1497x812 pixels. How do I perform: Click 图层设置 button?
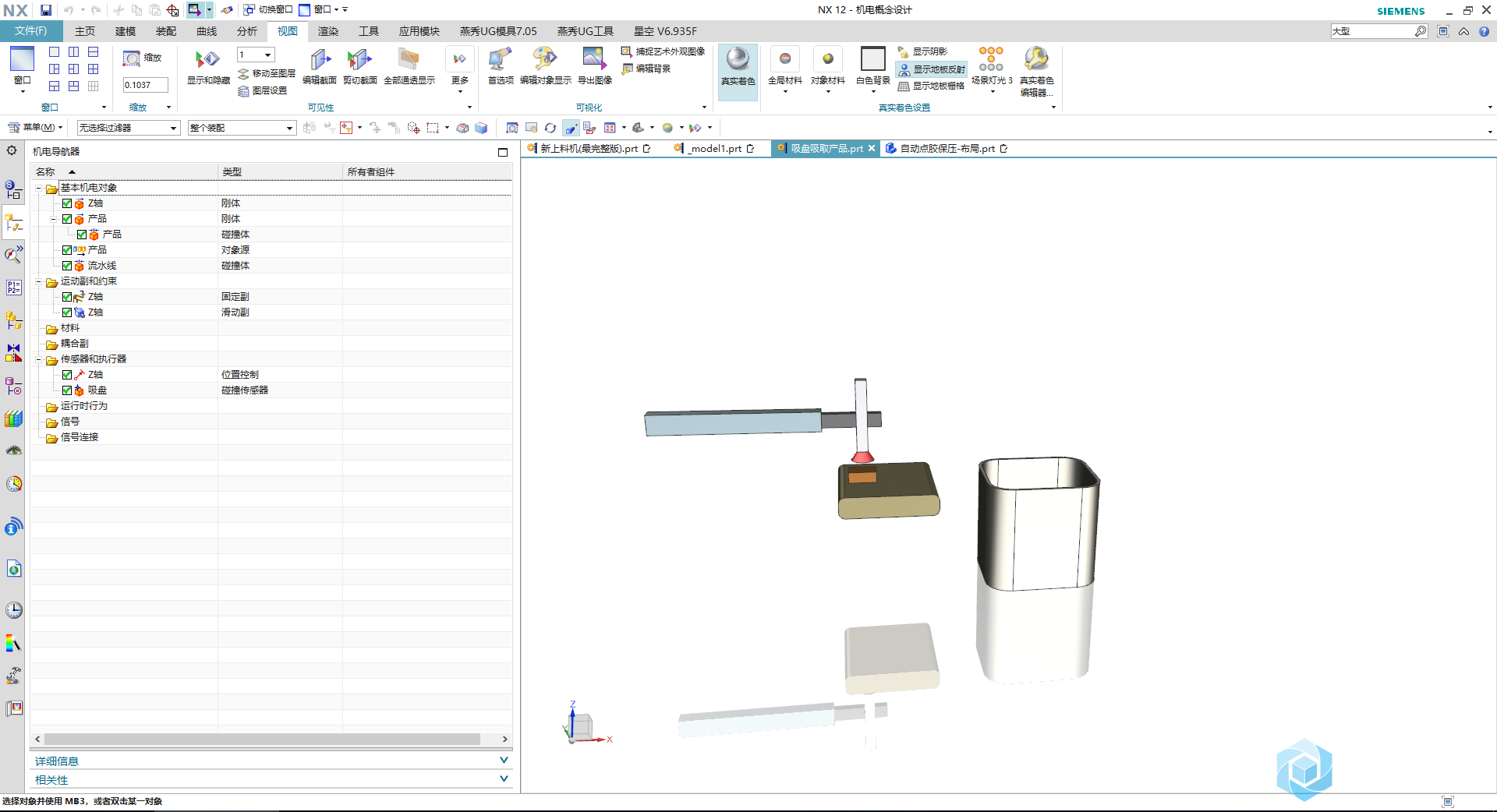[x=263, y=90]
